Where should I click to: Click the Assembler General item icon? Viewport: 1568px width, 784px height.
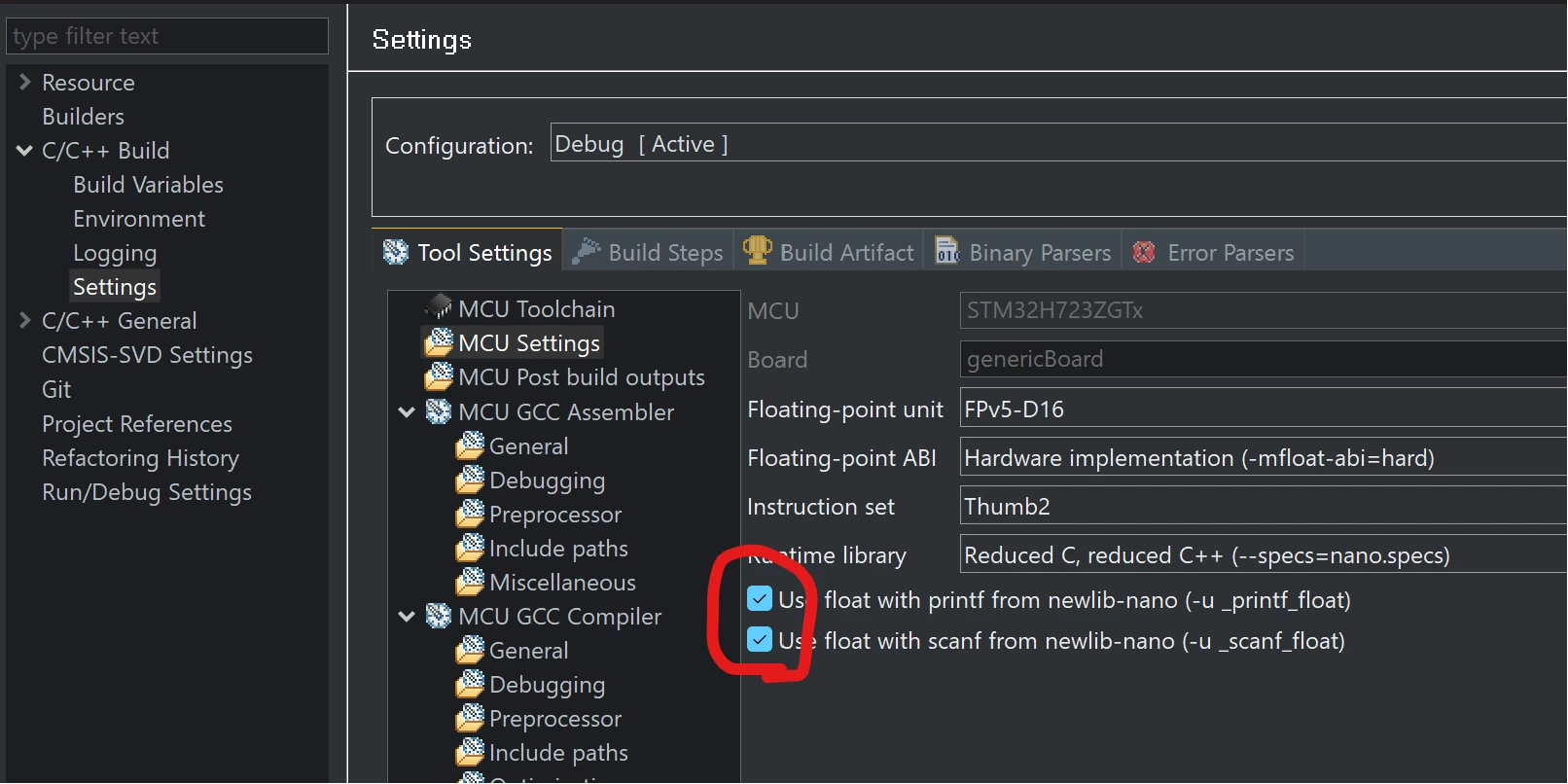pyautogui.click(x=471, y=445)
